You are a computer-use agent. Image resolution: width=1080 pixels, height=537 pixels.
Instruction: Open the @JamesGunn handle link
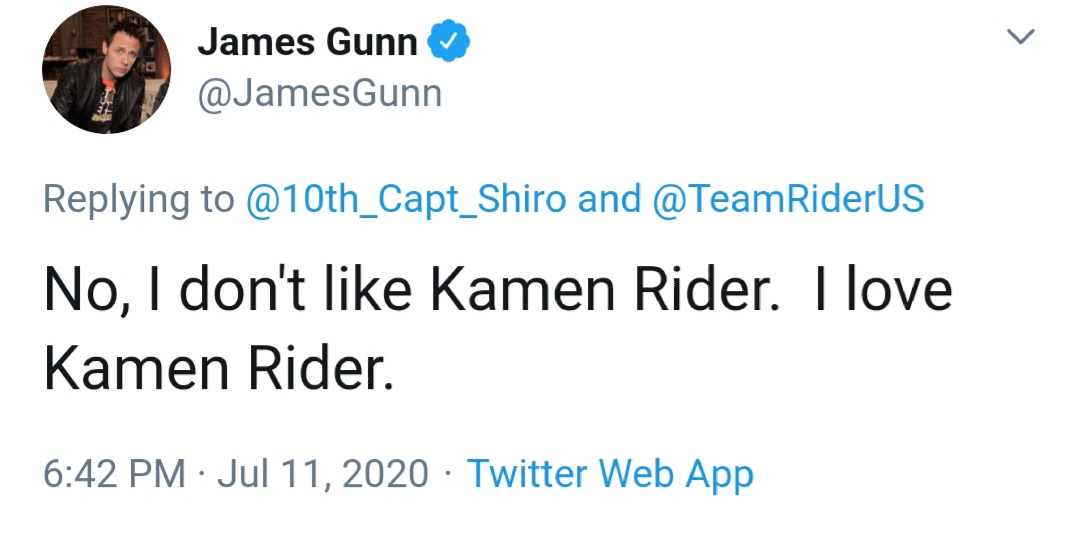pyautogui.click(x=319, y=93)
